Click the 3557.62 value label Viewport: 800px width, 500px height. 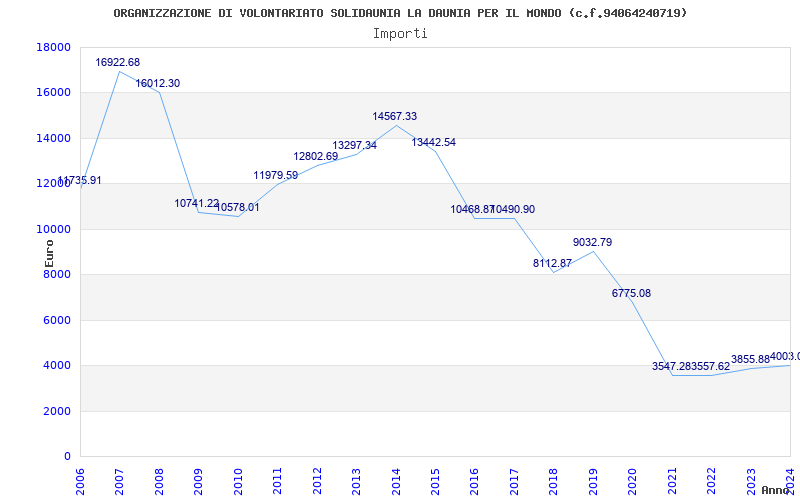(x=710, y=366)
